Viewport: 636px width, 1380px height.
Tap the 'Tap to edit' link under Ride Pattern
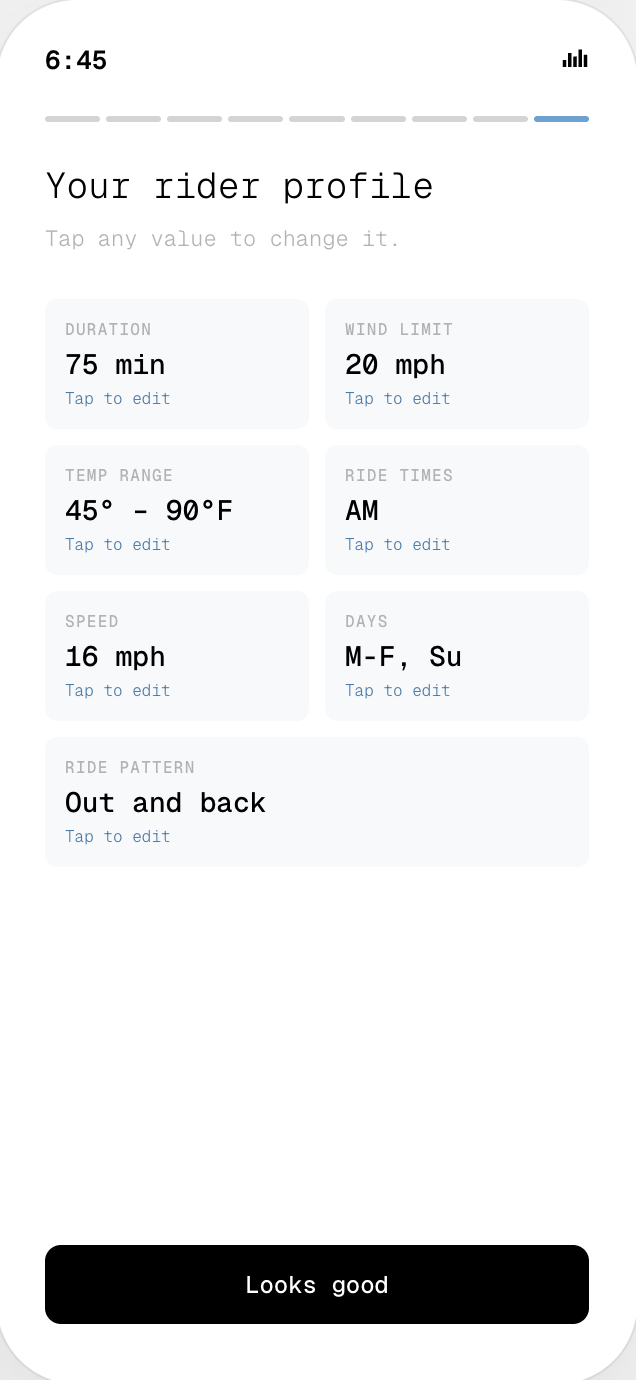tap(118, 836)
